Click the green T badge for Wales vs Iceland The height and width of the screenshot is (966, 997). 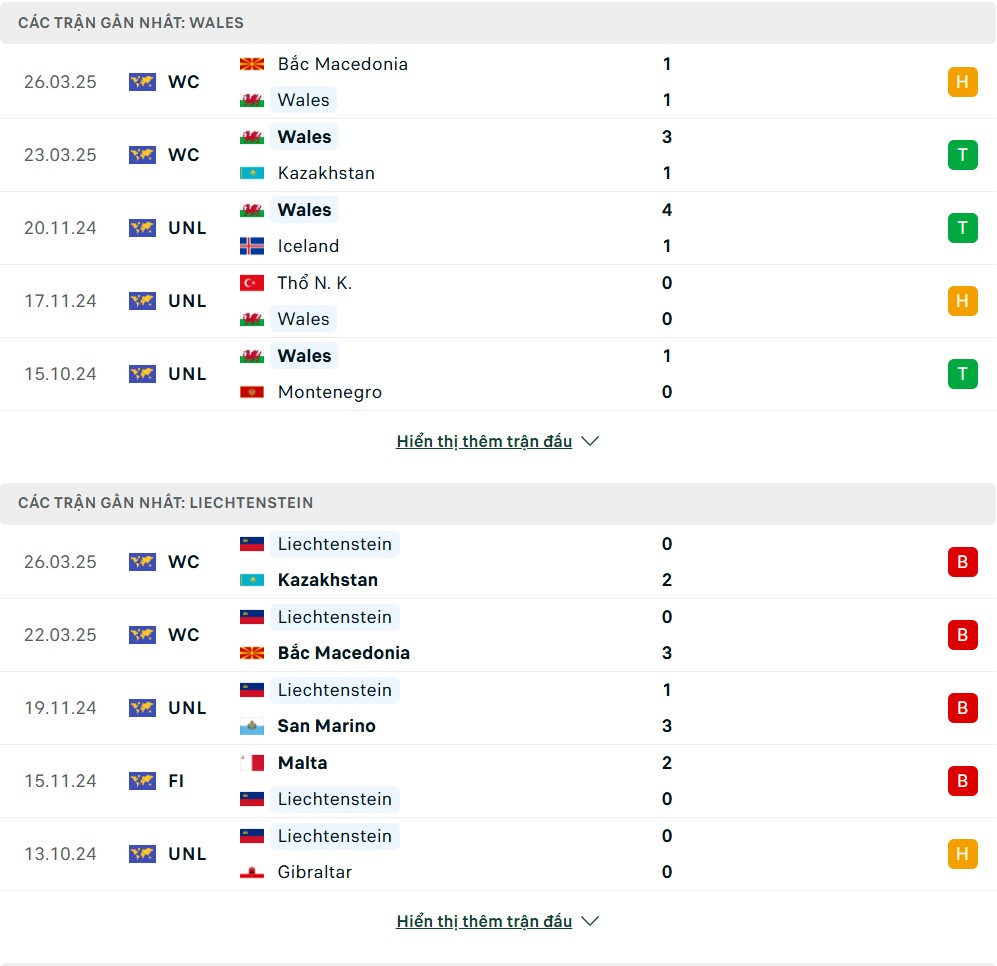click(963, 228)
